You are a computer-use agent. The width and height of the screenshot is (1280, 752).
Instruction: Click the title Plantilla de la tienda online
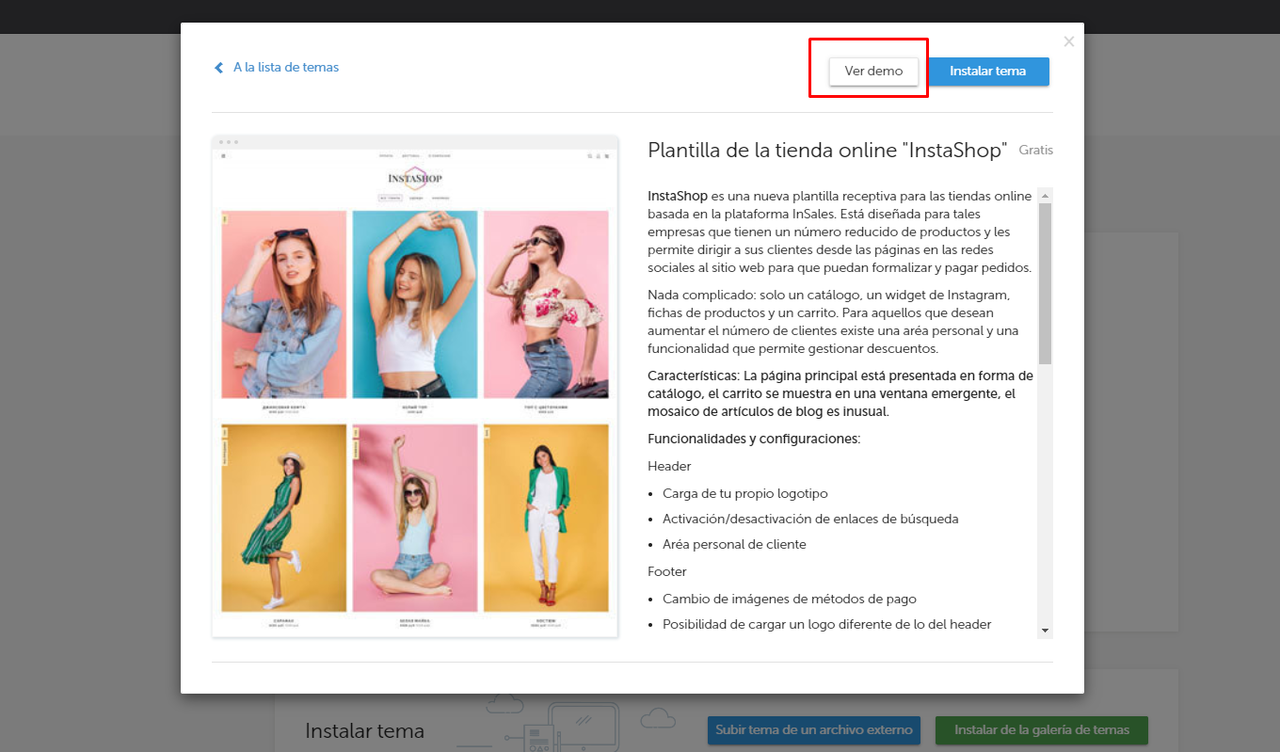(826, 150)
